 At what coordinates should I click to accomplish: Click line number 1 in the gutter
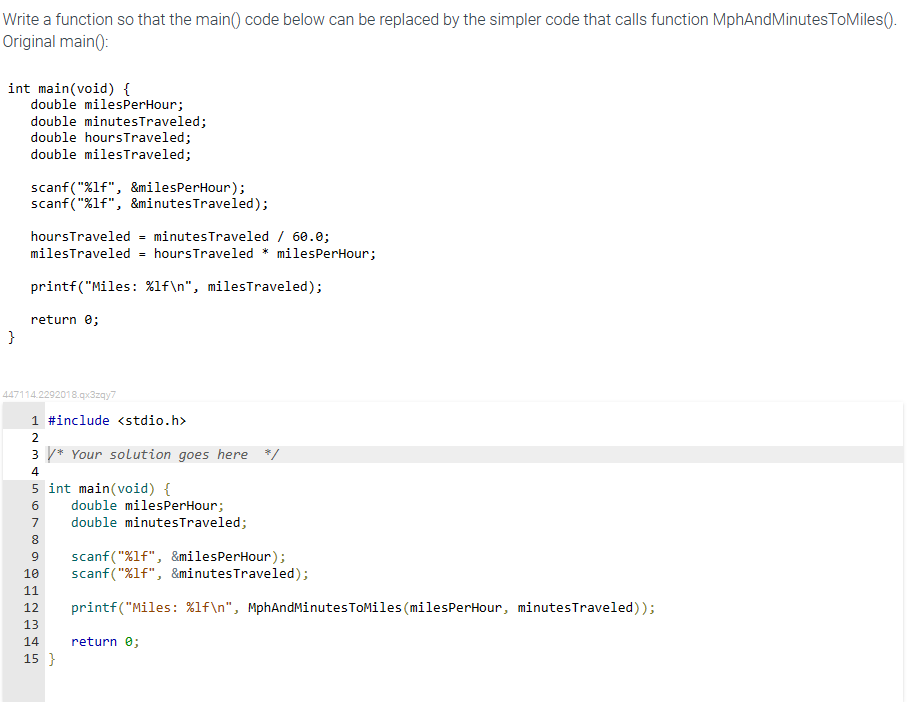click(x=35, y=420)
